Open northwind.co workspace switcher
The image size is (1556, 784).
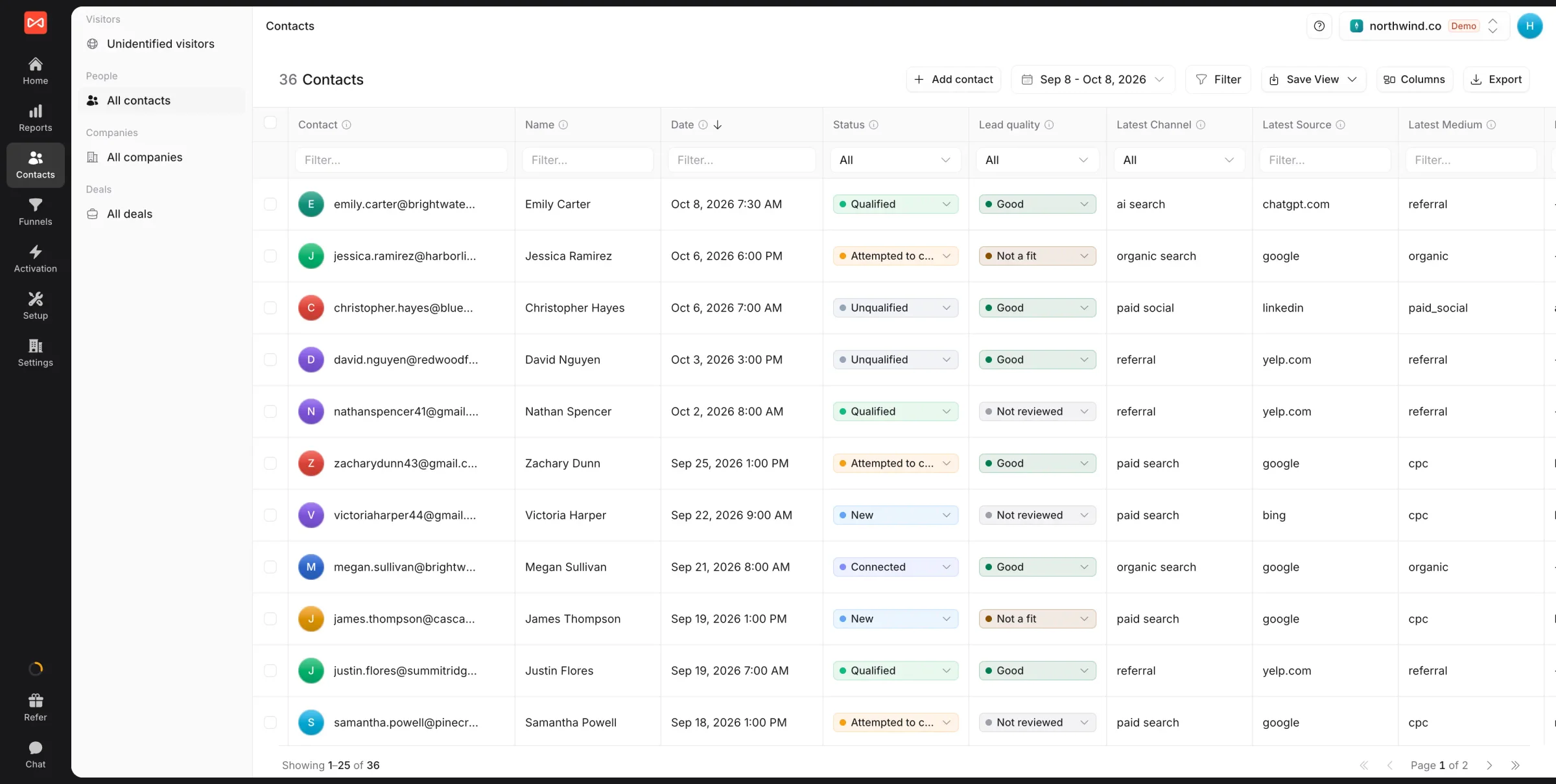(1424, 26)
